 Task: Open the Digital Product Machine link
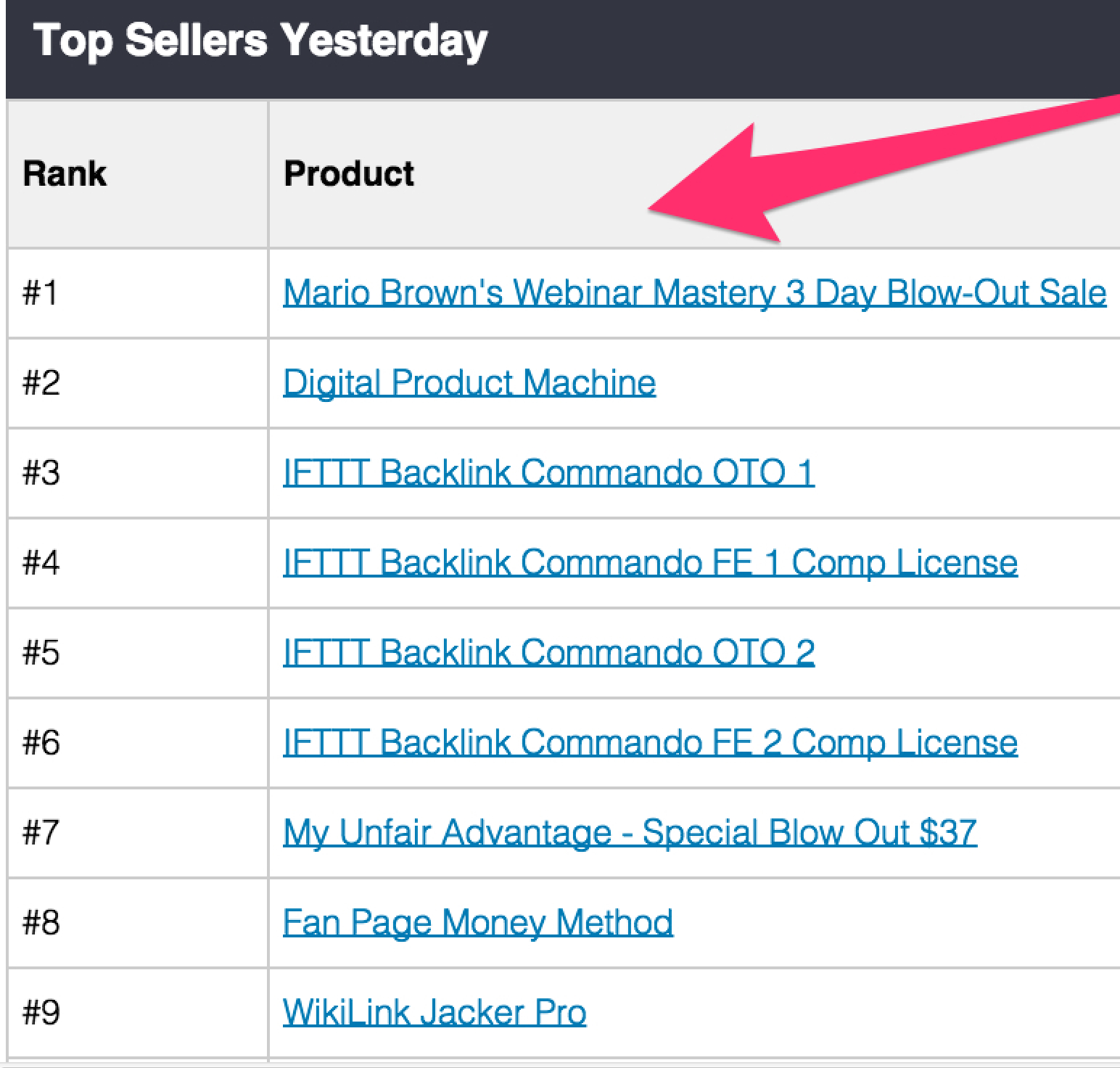(x=469, y=382)
